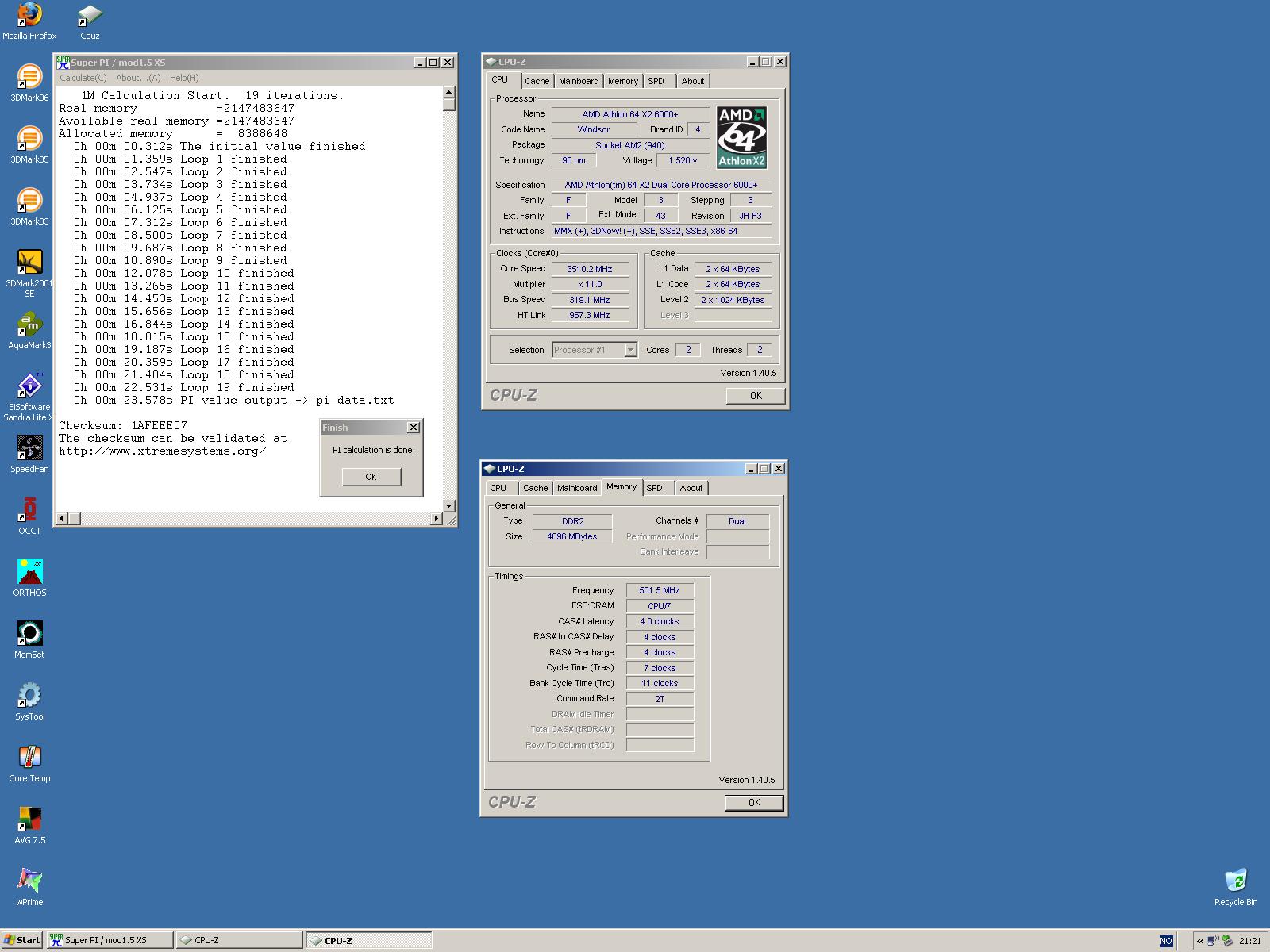Image resolution: width=1270 pixels, height=952 pixels.
Task: Click Voltage value 1.520 v
Action: click(683, 160)
